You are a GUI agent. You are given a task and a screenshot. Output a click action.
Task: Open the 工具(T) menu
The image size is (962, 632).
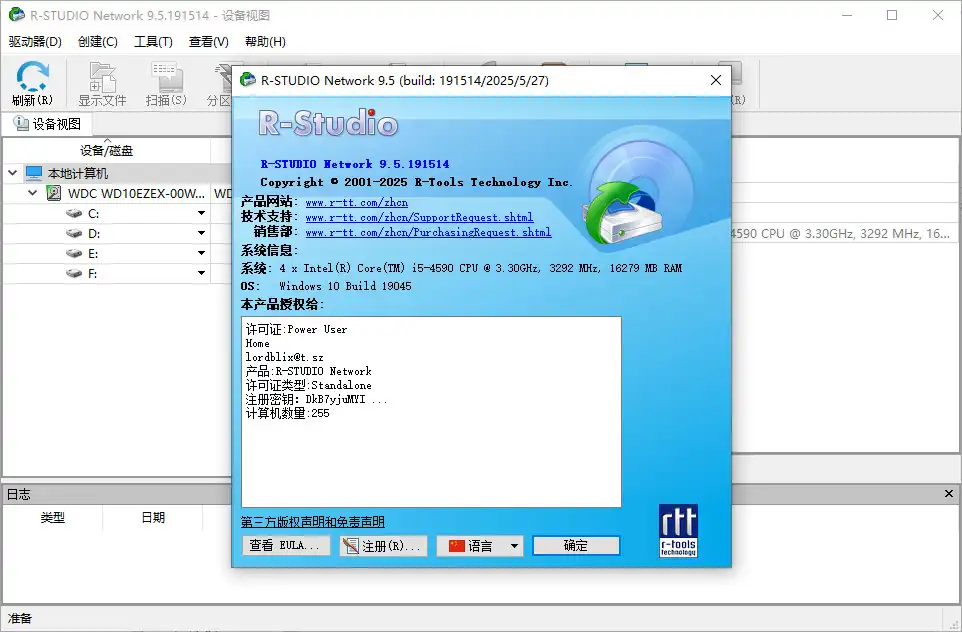pos(153,41)
